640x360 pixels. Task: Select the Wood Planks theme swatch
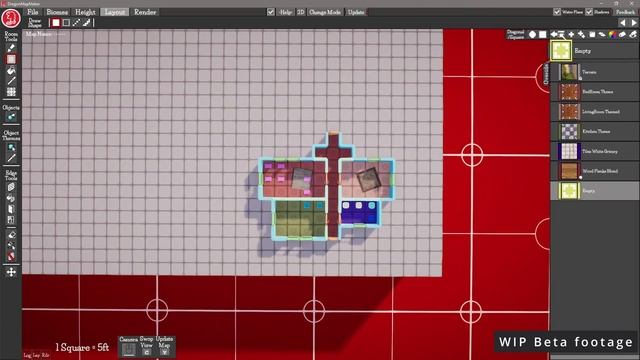pos(569,171)
